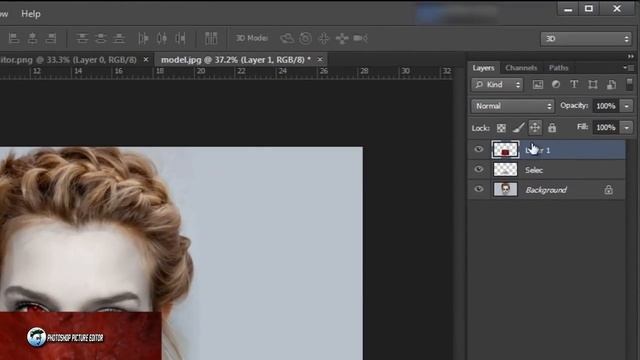
Task: Hide the Background layer eye icon
Action: 479,189
